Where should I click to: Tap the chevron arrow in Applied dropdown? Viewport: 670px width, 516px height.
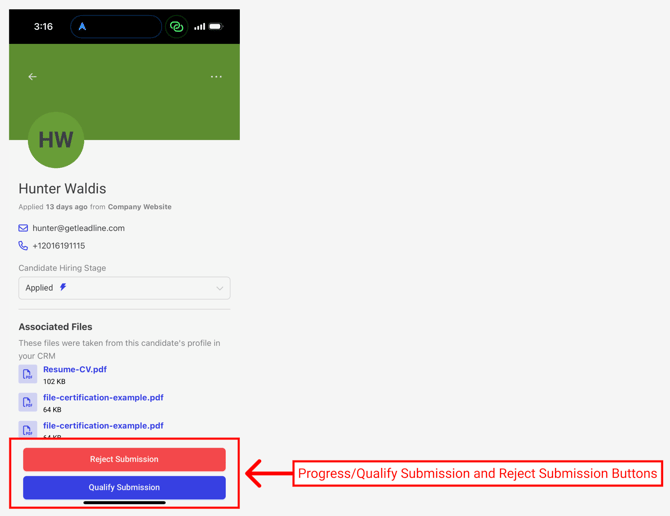point(220,288)
